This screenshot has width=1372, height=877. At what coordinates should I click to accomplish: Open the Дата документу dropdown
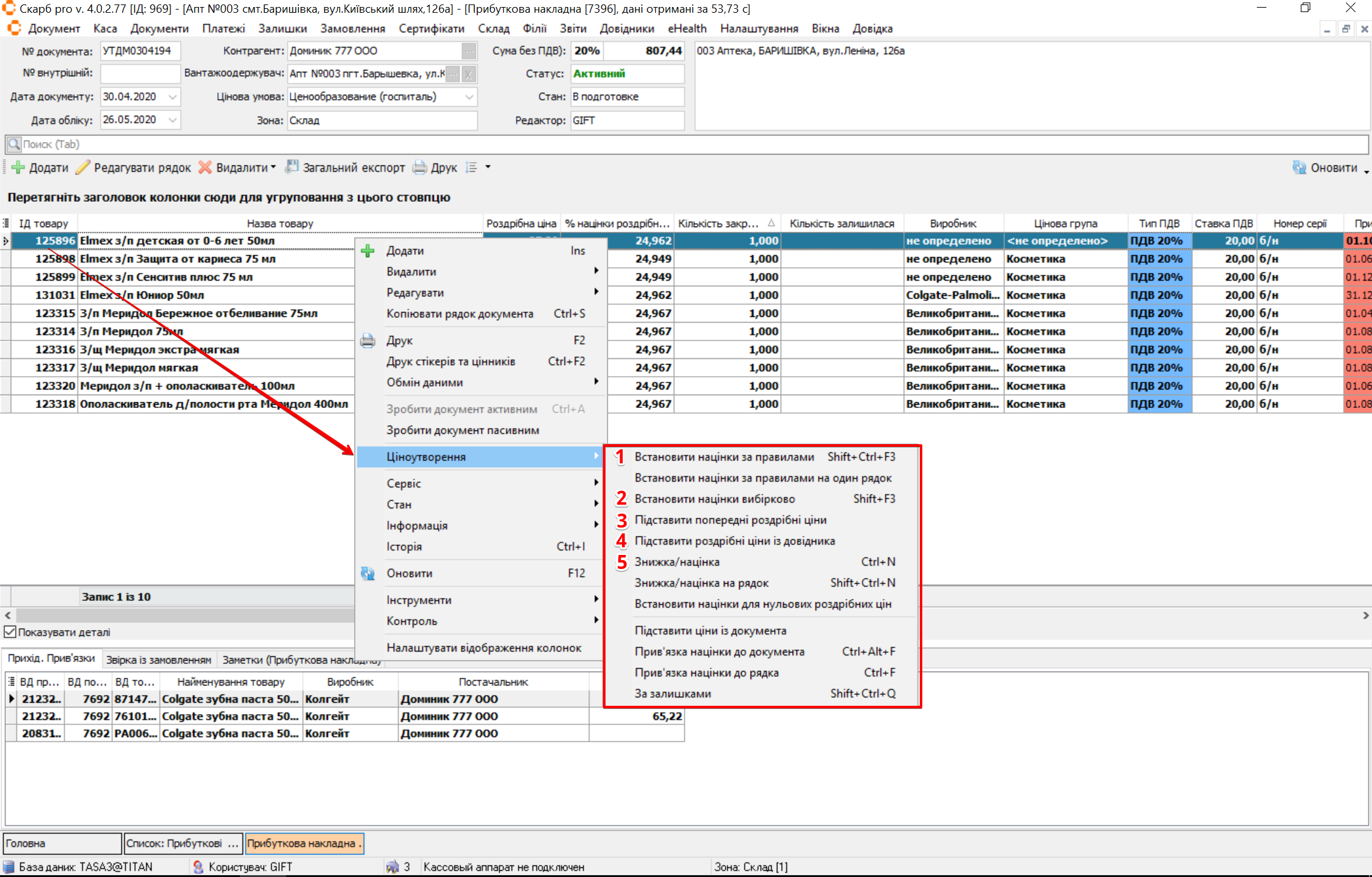click(173, 97)
